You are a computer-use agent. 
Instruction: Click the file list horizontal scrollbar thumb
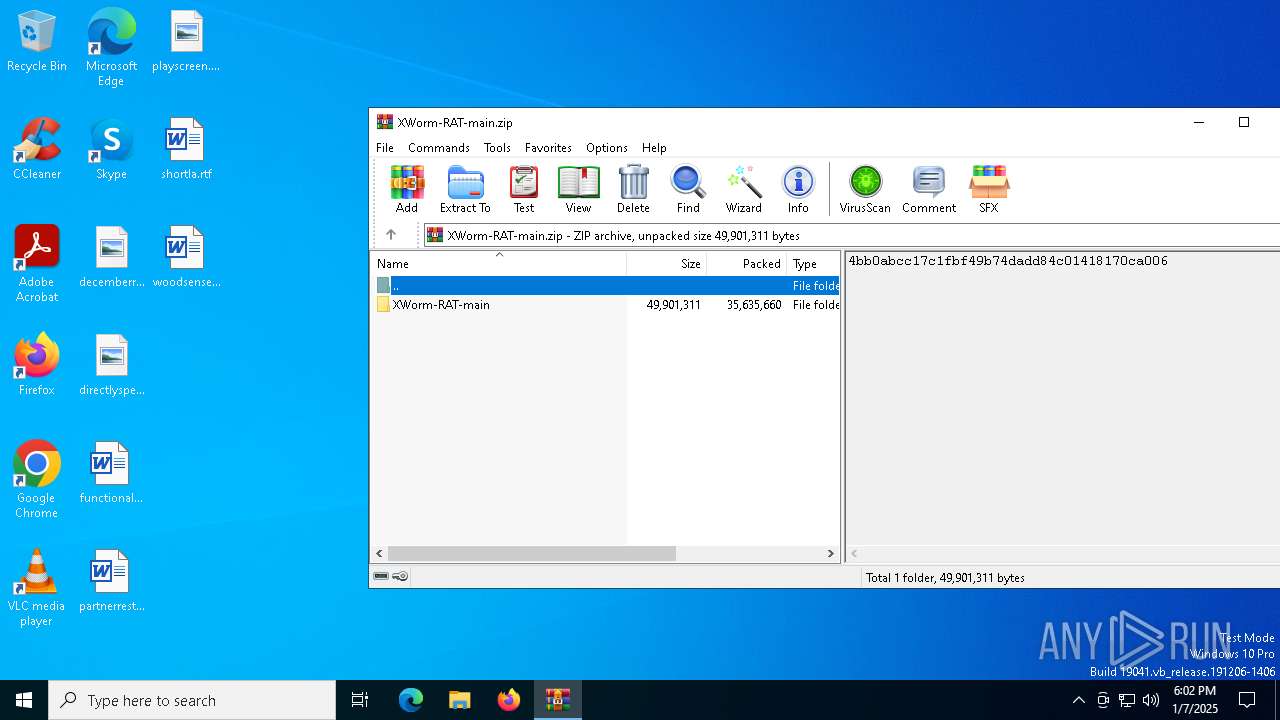[x=532, y=553]
